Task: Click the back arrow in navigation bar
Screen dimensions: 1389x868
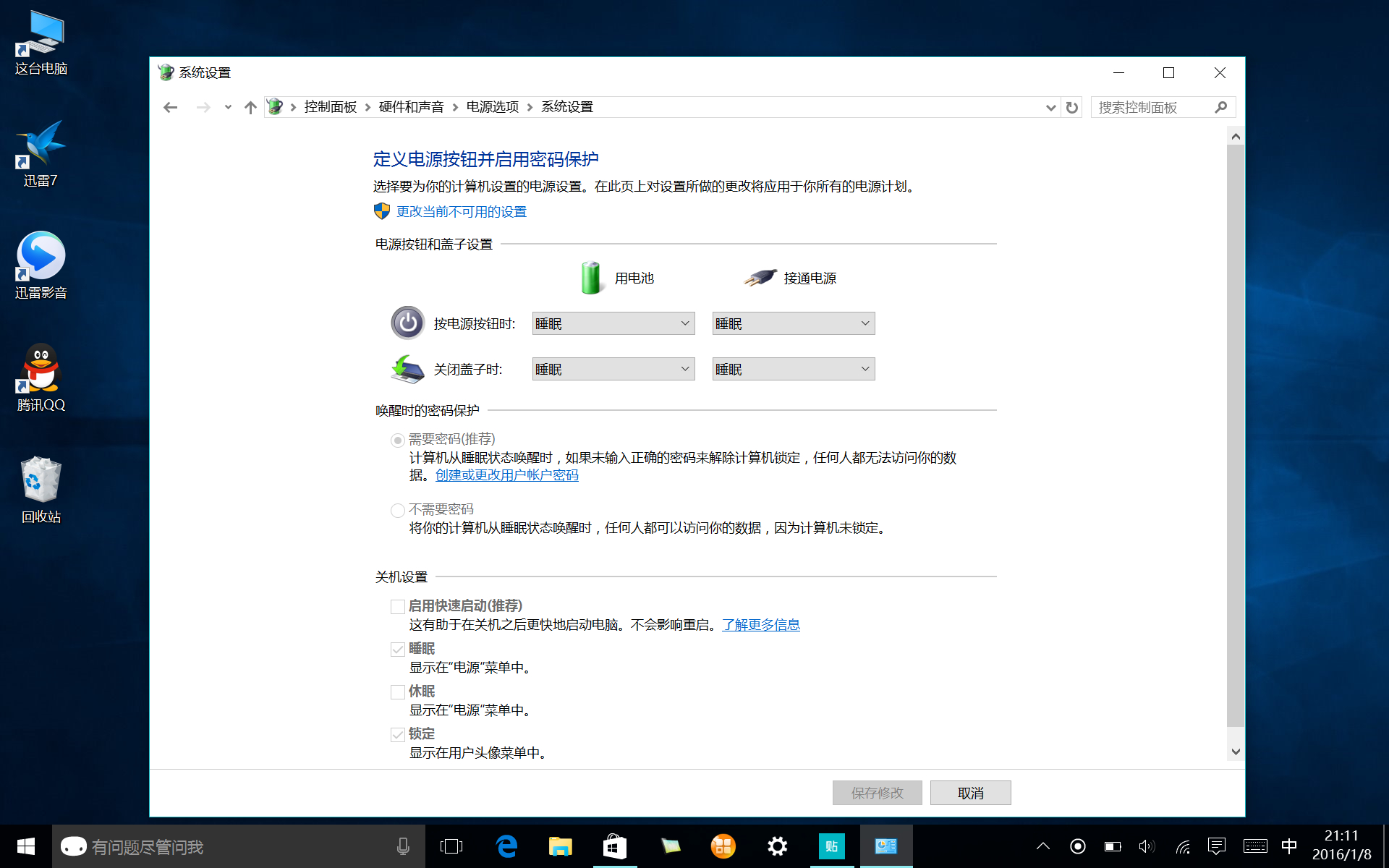Action: [x=171, y=107]
